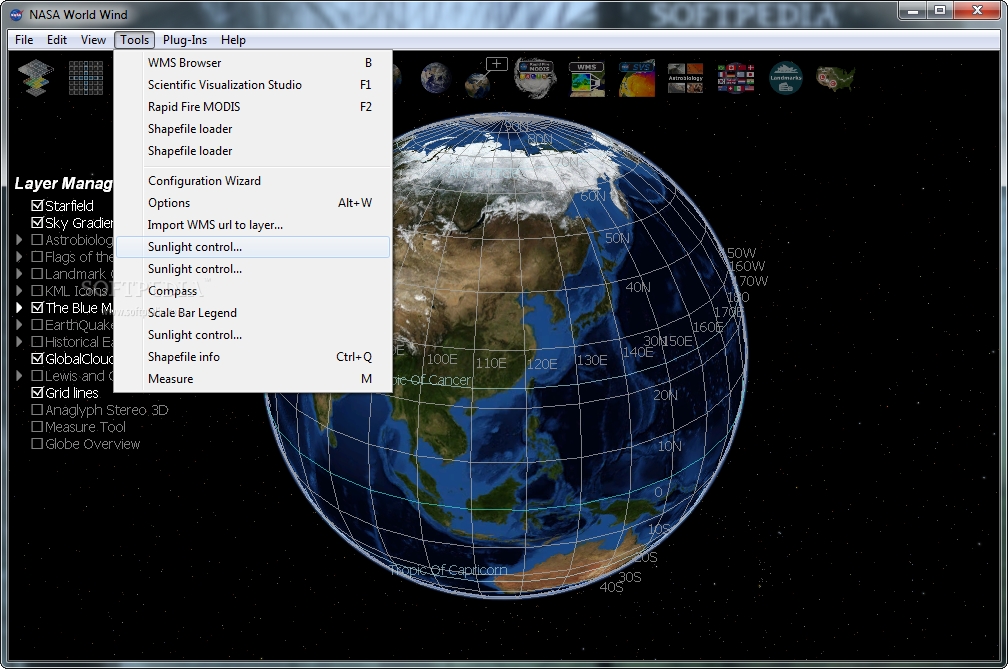Uncheck the GlobalClouds layer checkbox

pos(37,359)
